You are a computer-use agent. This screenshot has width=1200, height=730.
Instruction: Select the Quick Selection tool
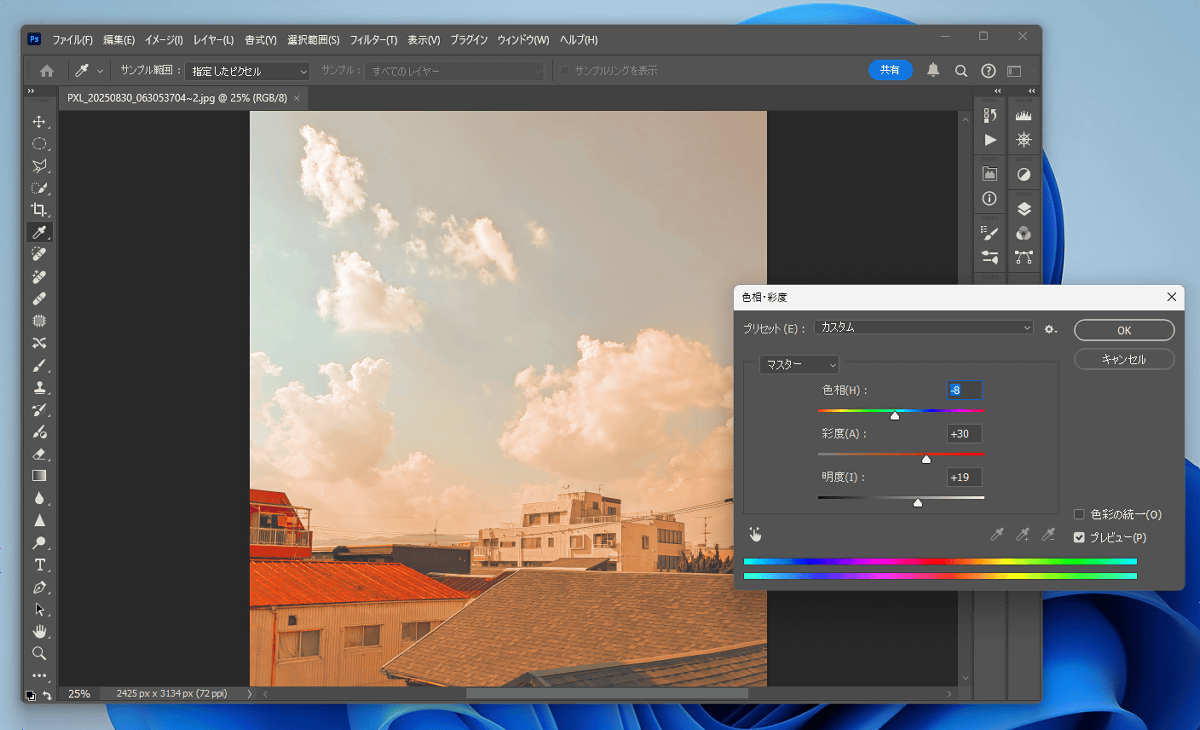coord(40,188)
